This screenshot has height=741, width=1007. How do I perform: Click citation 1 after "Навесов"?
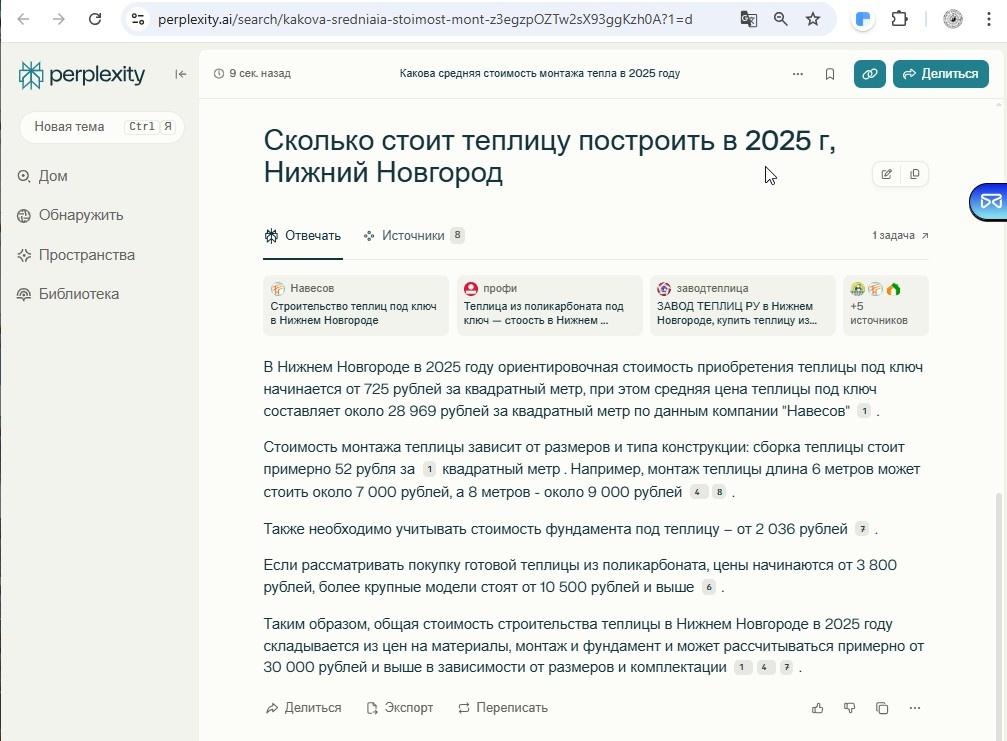pos(864,411)
